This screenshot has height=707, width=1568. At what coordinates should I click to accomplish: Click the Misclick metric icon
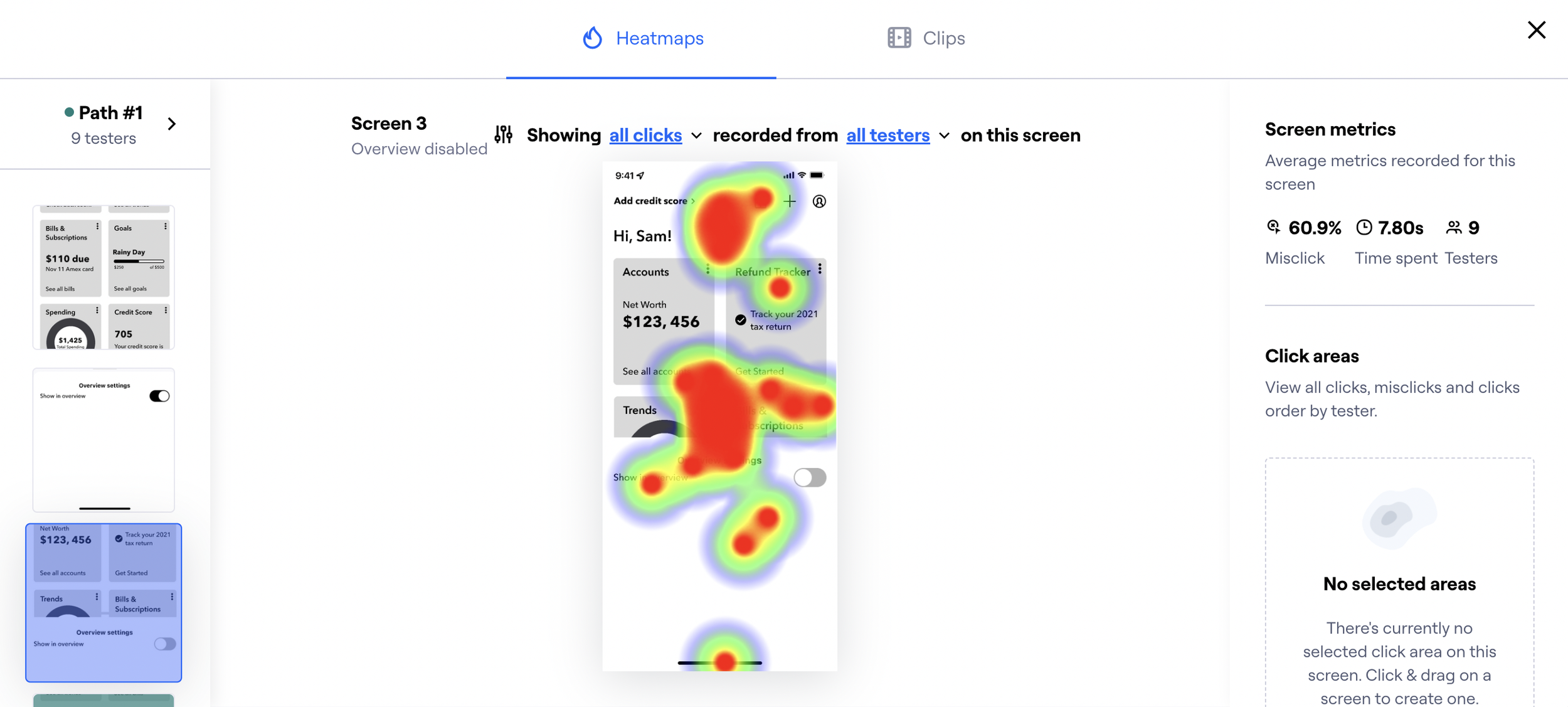(x=1273, y=226)
